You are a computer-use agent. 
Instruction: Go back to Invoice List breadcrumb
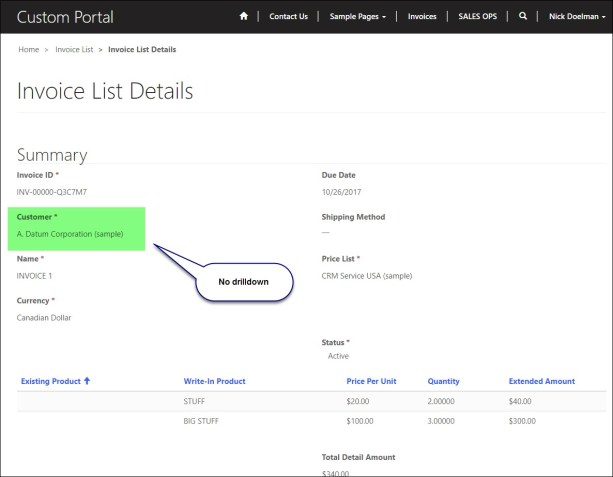coord(73,49)
